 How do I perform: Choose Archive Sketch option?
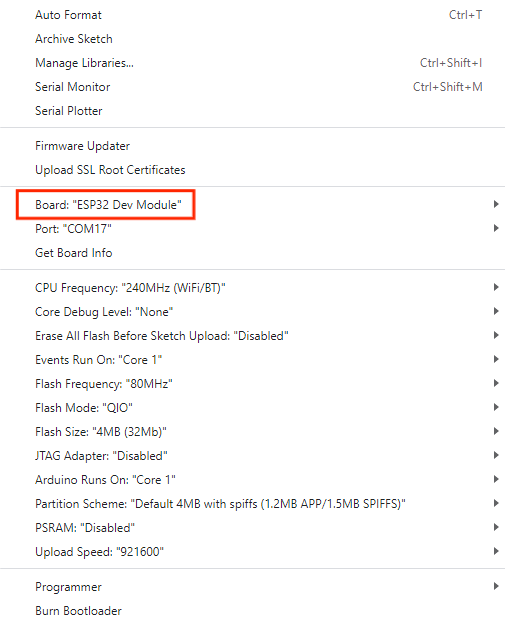253,39
